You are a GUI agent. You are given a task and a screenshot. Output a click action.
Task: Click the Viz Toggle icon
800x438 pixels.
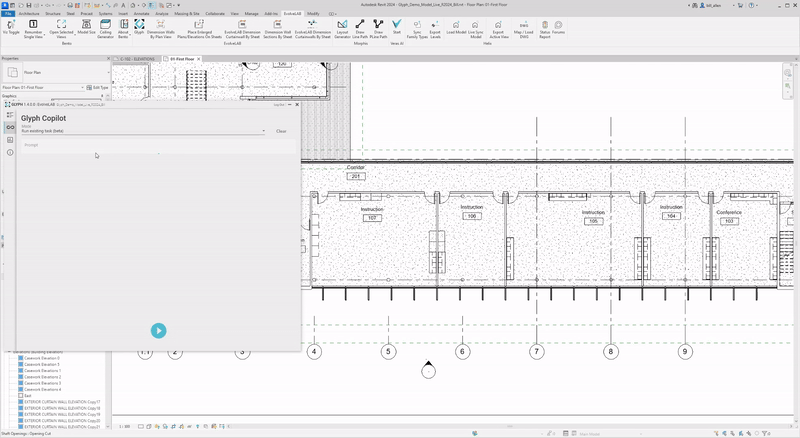click(x=10, y=26)
